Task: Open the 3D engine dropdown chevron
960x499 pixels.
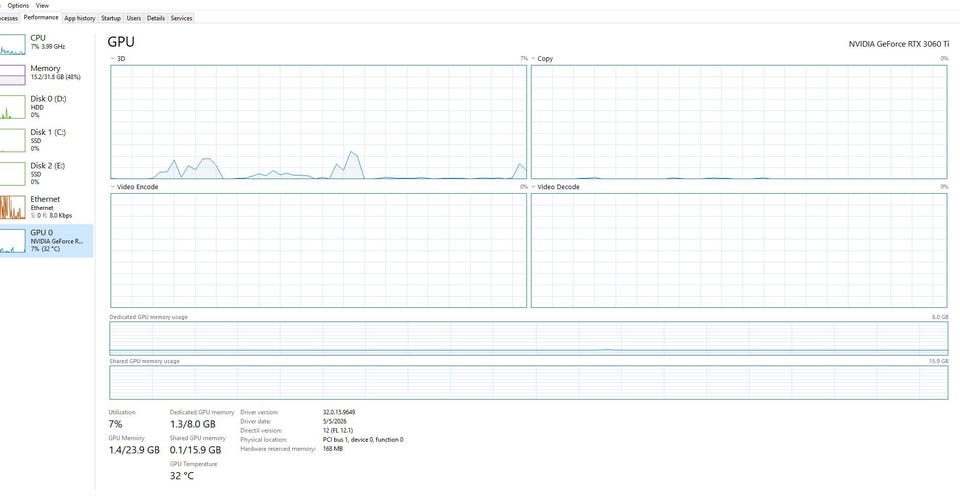Action: click(x=113, y=59)
